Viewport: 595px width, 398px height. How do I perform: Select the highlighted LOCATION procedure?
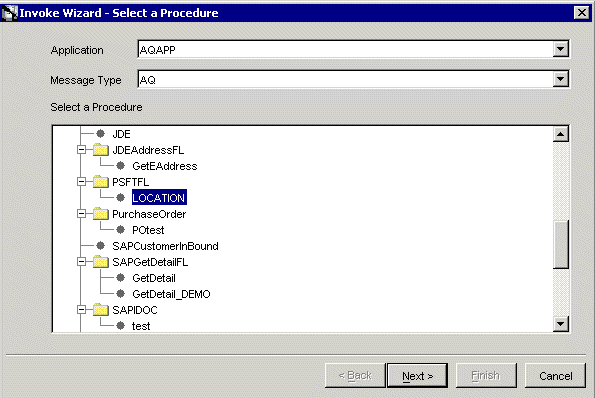pos(159,198)
